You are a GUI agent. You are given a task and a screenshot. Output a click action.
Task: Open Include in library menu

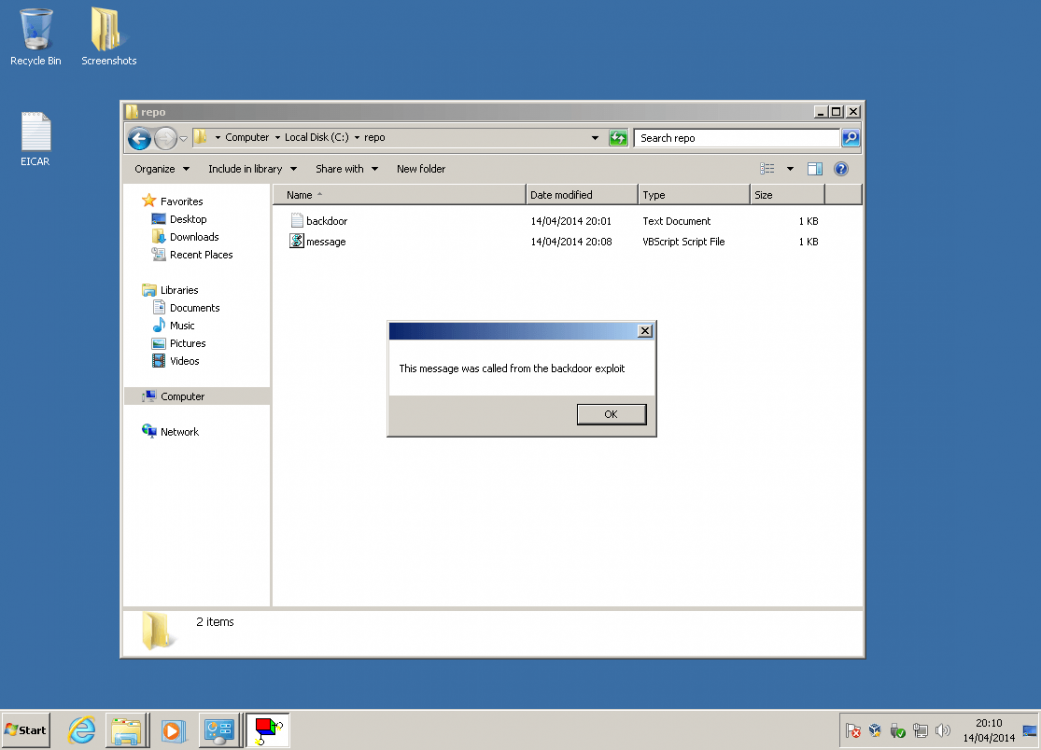tap(252, 169)
